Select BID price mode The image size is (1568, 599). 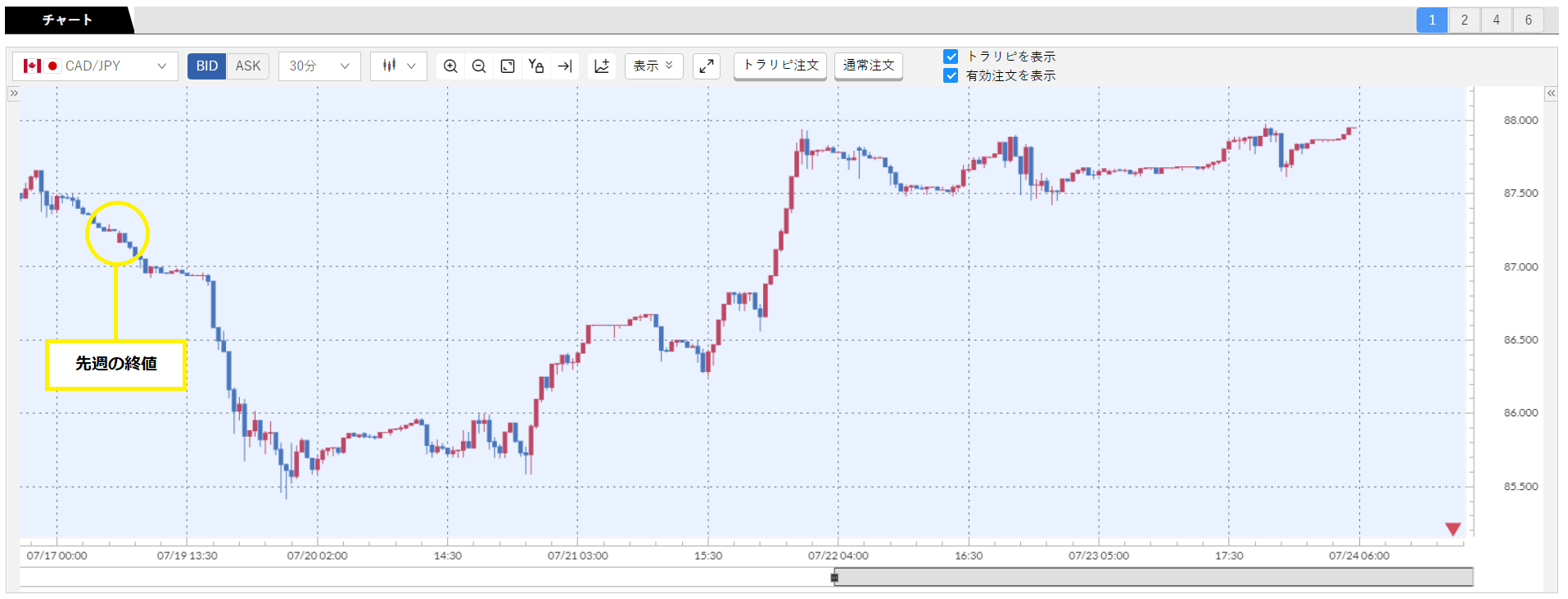pos(207,66)
